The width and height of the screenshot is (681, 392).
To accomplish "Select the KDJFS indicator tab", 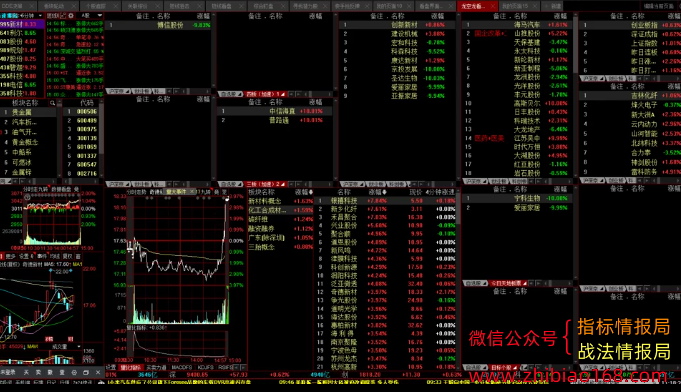I will (x=205, y=367).
